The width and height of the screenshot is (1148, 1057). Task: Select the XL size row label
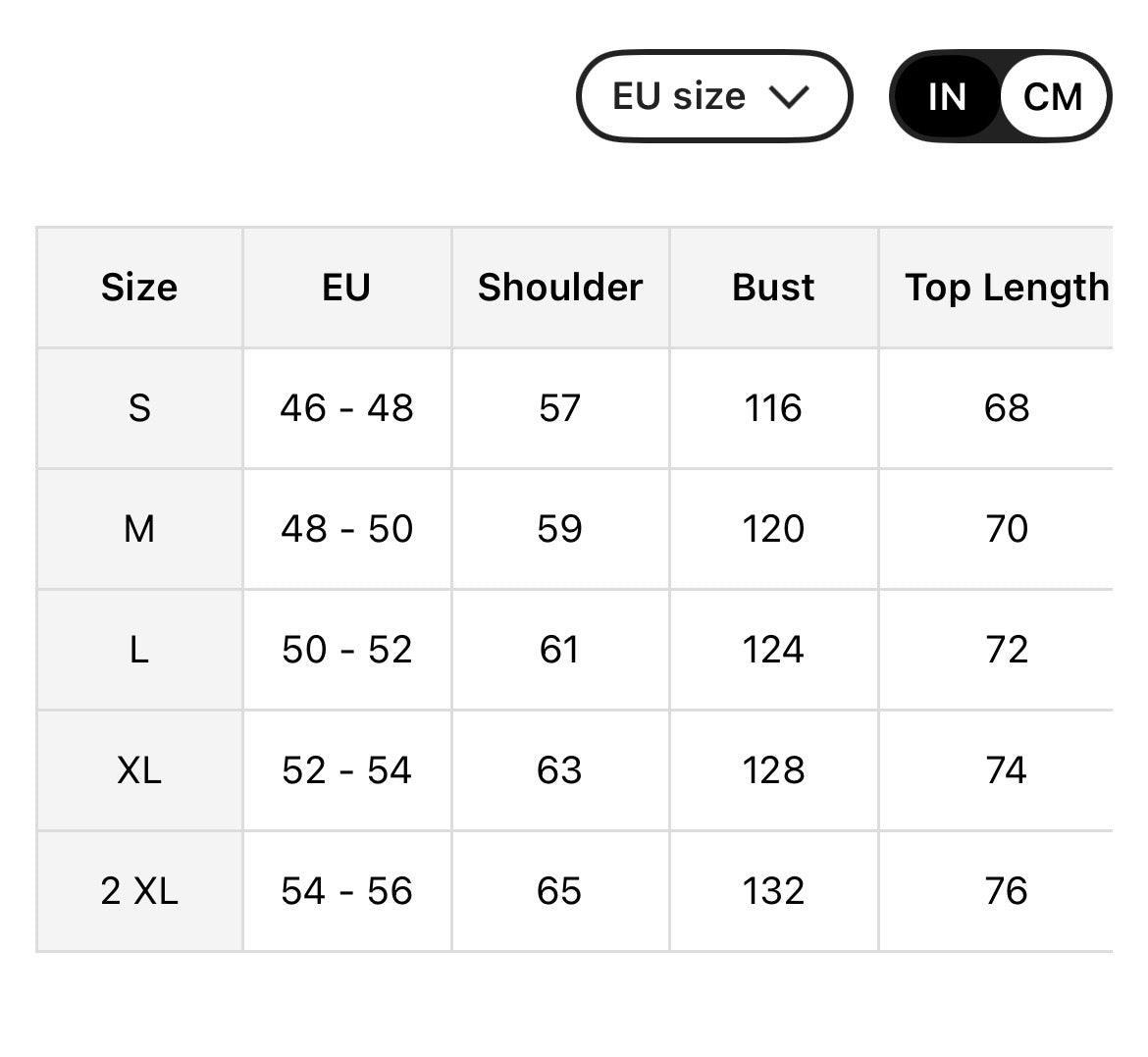tap(139, 770)
